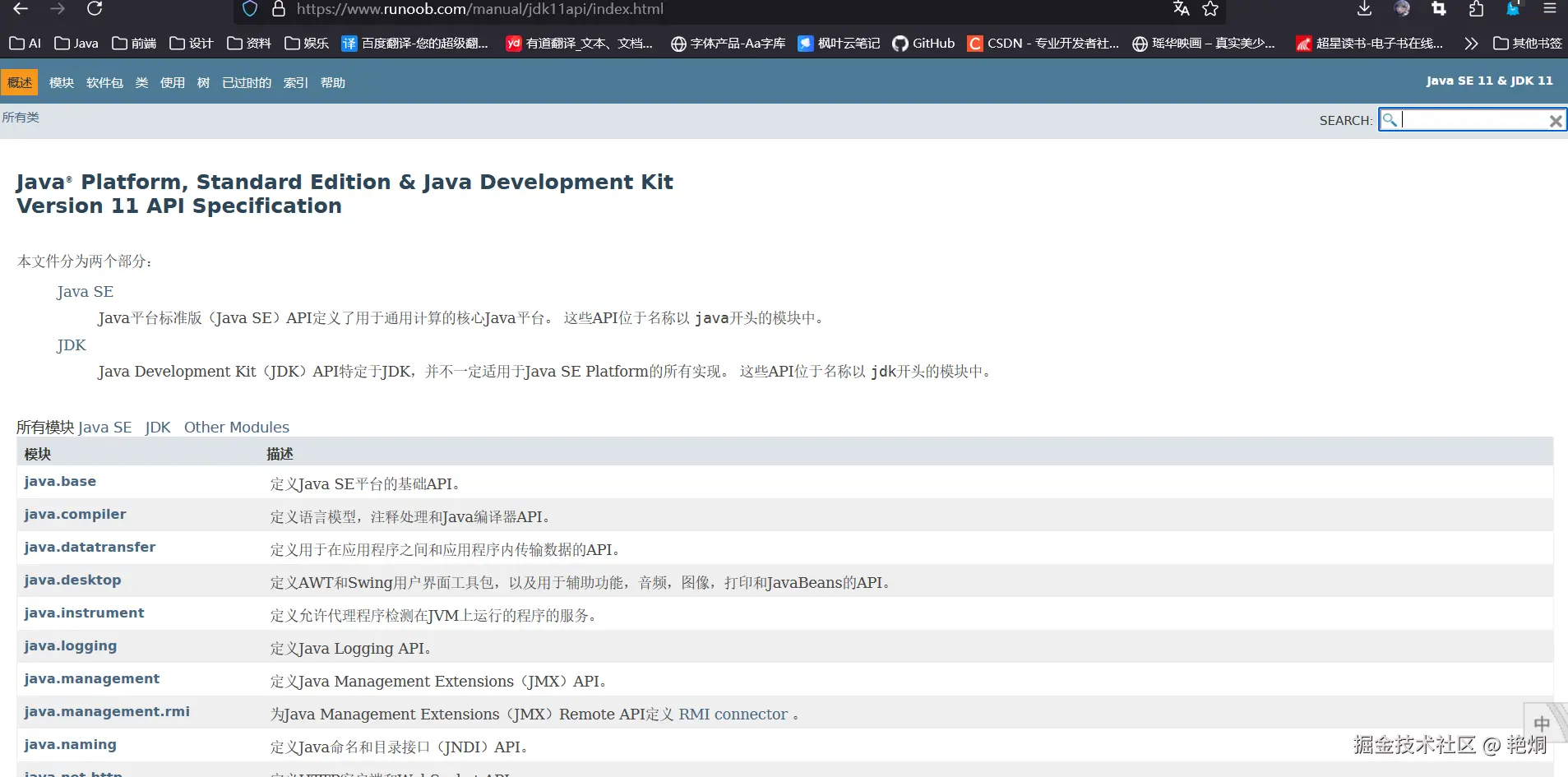Show more bookmarks with the chevron
This screenshot has width=1568, height=777.
[x=1471, y=44]
